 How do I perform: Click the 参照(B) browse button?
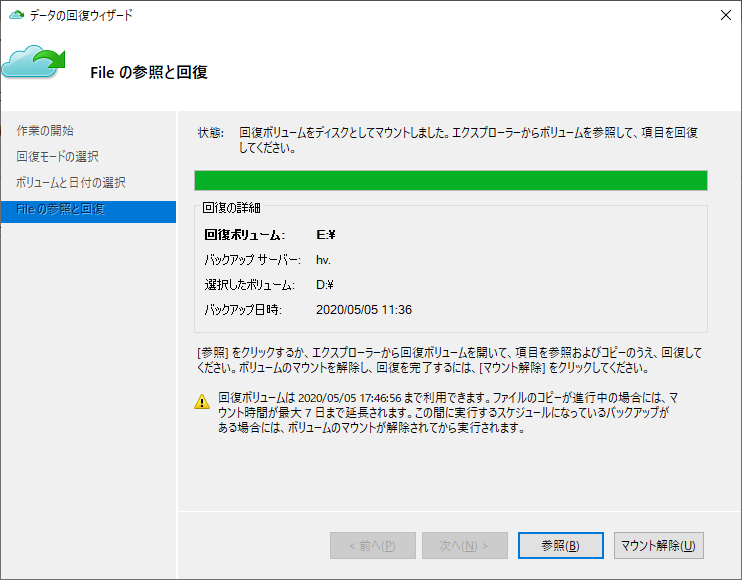(x=560, y=545)
